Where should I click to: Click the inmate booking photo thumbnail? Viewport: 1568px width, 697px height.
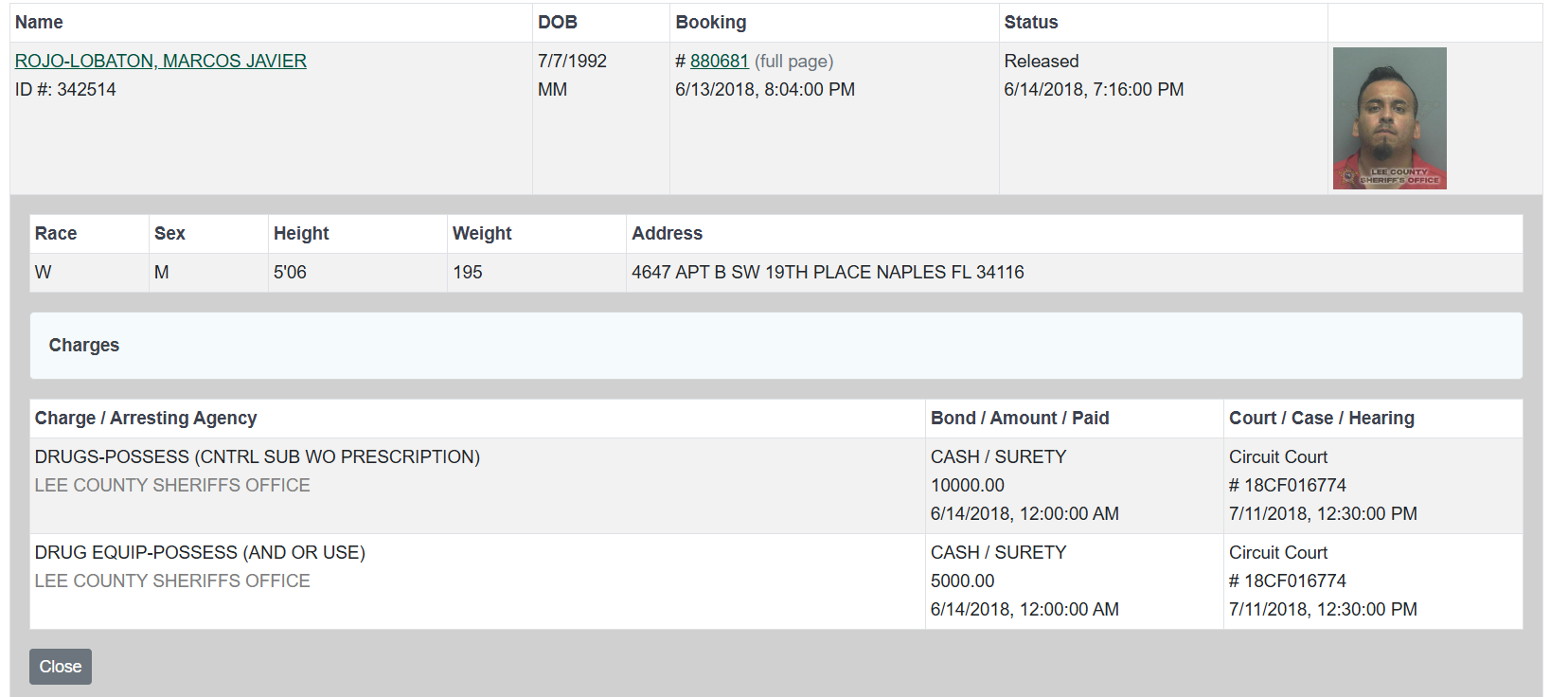pos(1389,118)
